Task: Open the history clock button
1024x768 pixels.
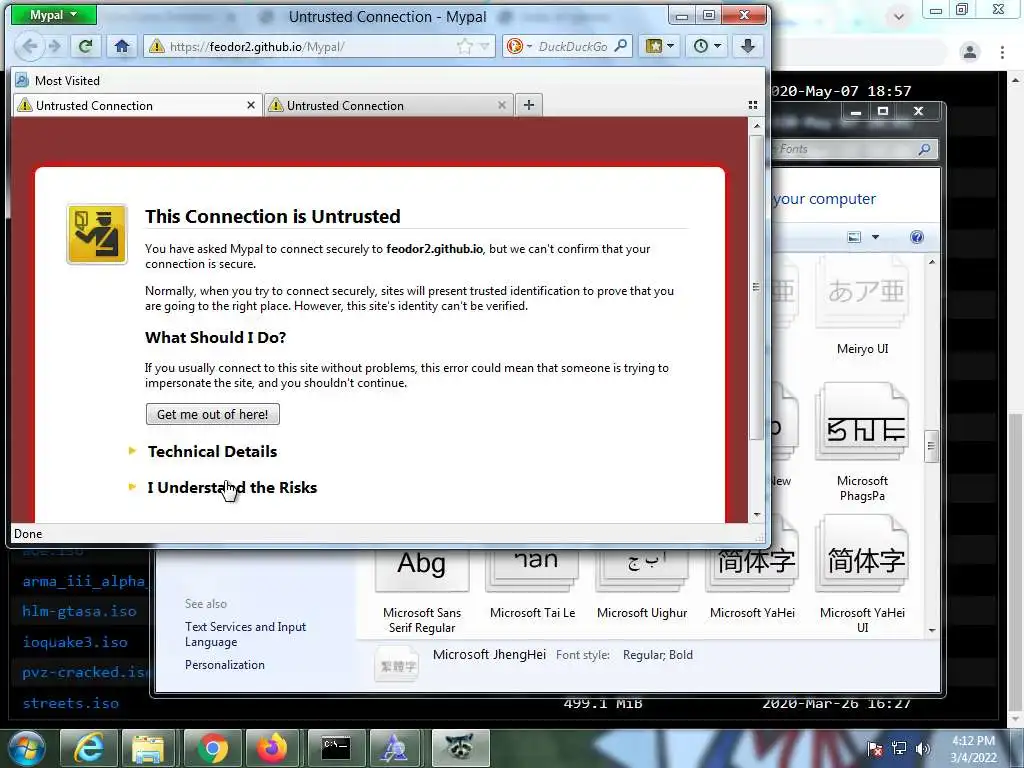Action: point(707,46)
